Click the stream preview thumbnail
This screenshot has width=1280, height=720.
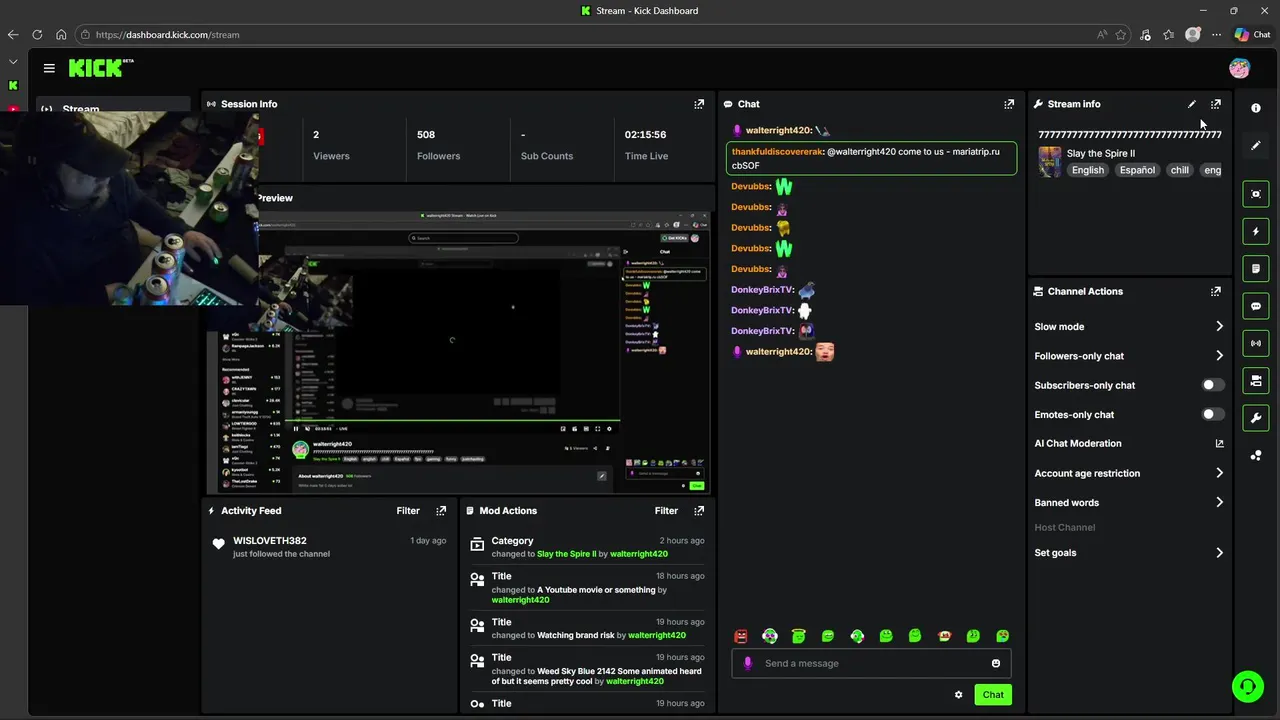[x=459, y=352]
